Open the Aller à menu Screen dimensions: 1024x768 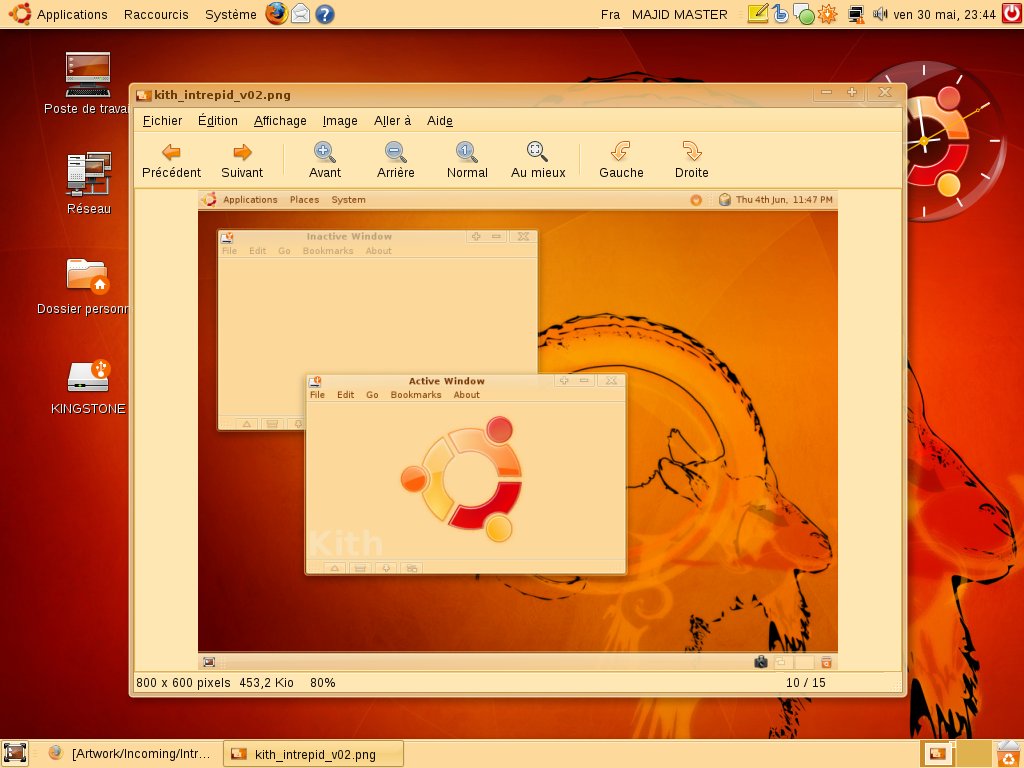(x=392, y=121)
